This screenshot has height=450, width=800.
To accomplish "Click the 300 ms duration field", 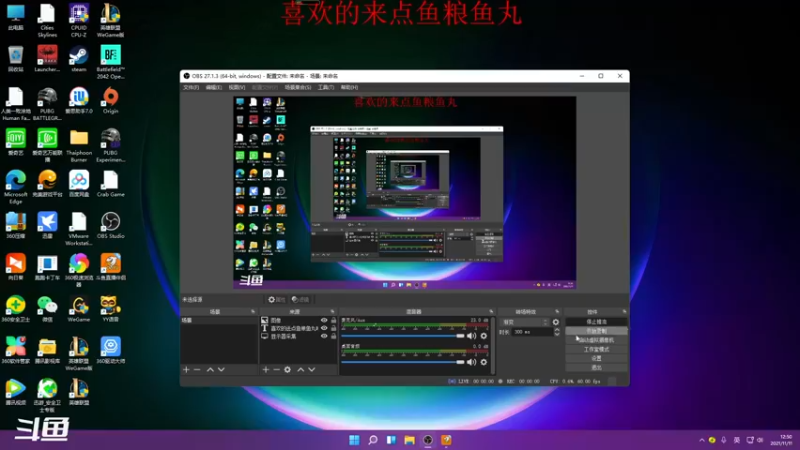I will (532, 332).
